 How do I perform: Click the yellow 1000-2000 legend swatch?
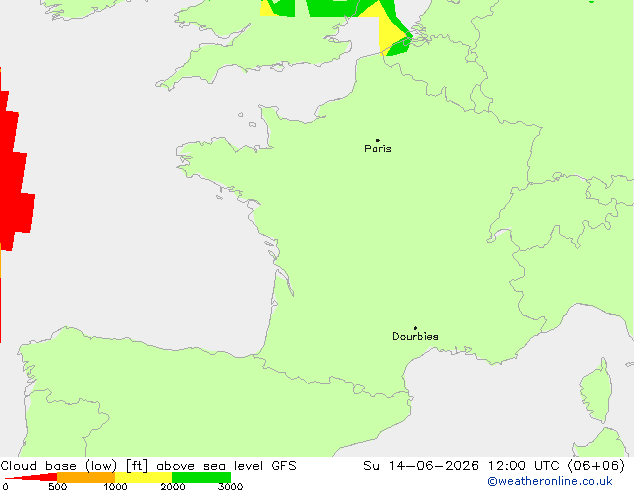[x=144, y=477]
